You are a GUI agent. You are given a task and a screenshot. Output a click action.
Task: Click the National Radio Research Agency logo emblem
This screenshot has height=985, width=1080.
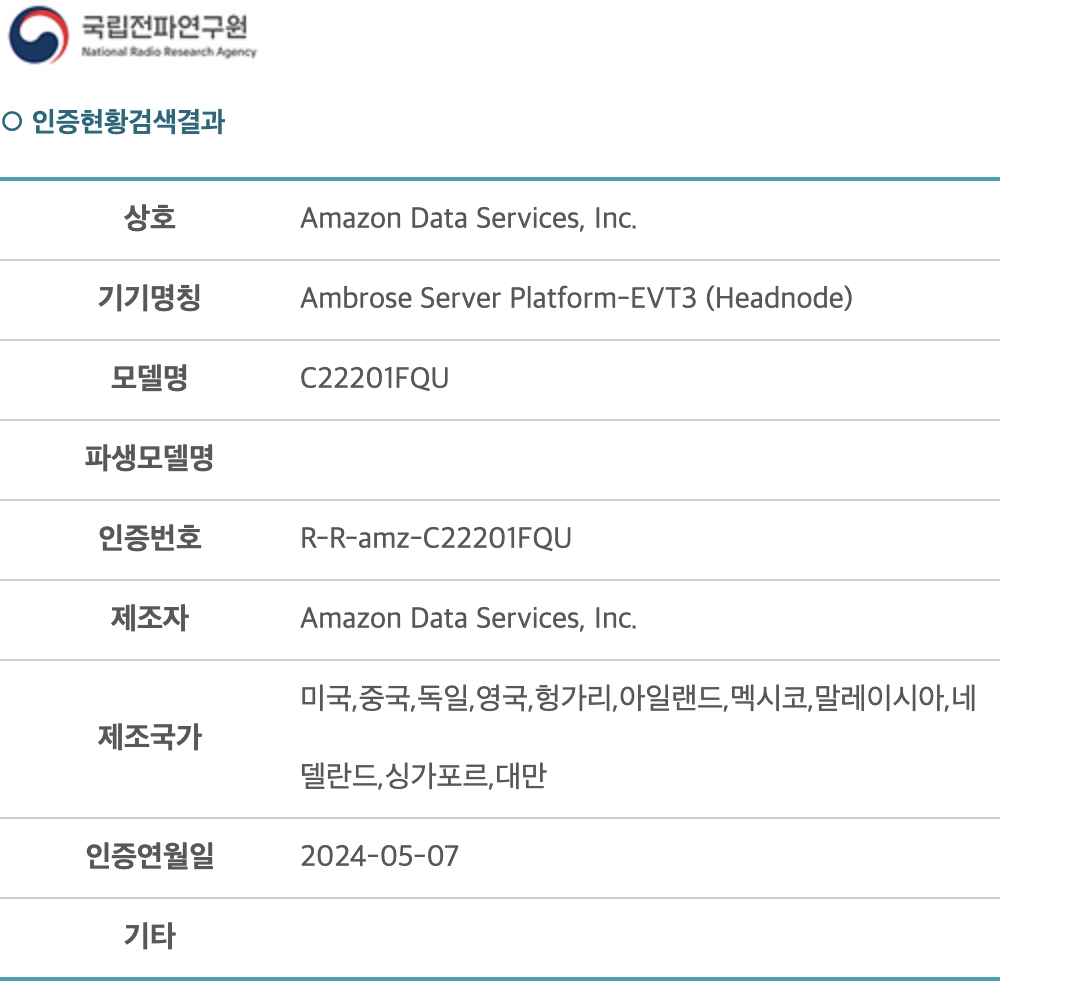coord(39,34)
